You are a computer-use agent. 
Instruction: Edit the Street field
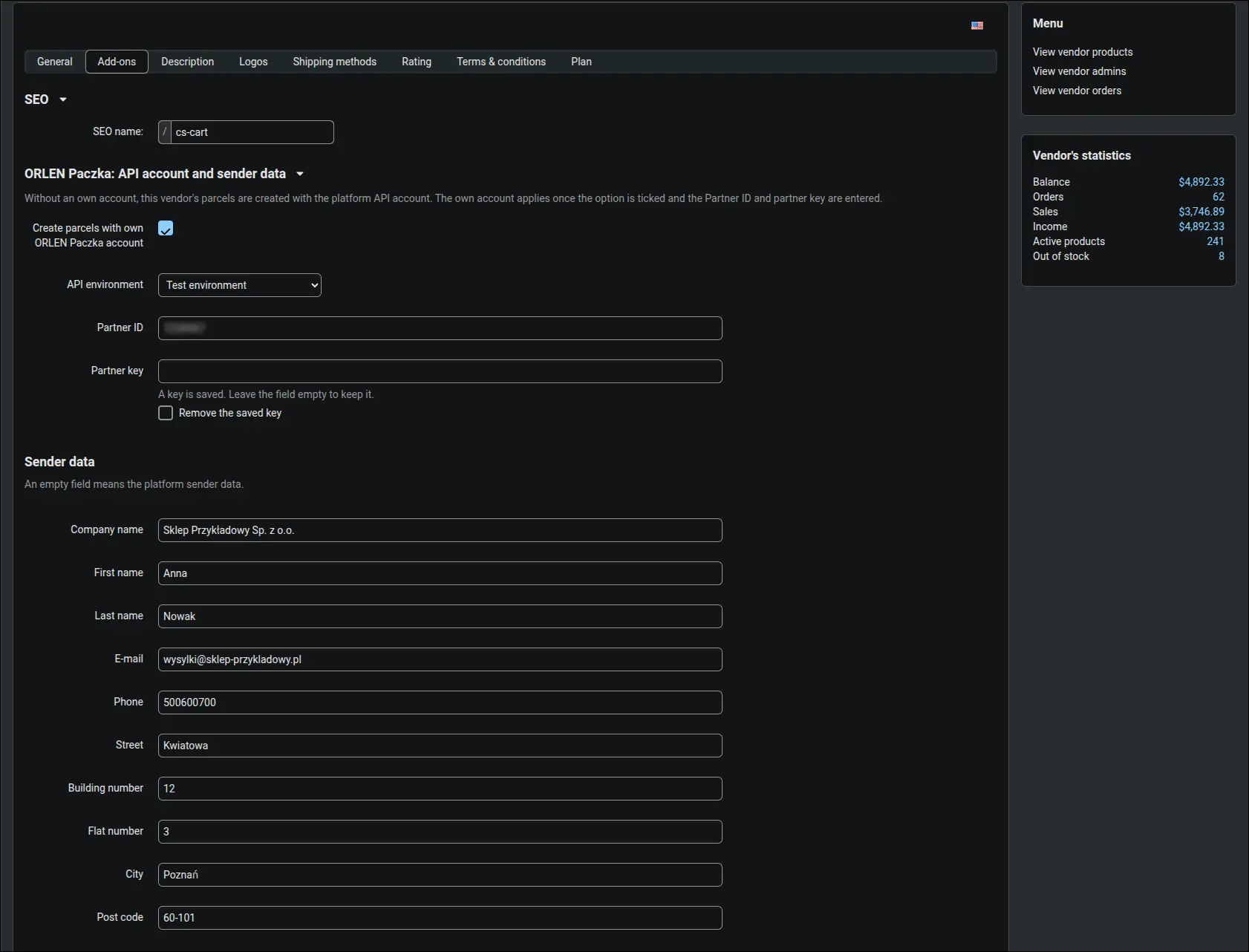[440, 746]
